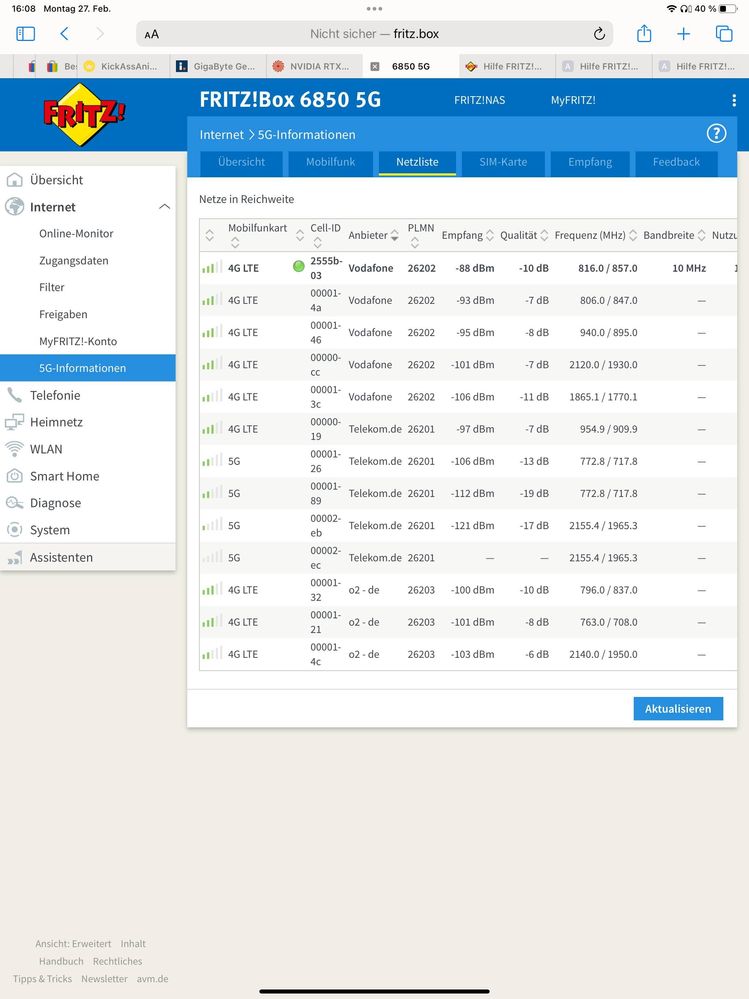Open three dots multitasking menu at top
749x999 pixels.
pos(374,9)
